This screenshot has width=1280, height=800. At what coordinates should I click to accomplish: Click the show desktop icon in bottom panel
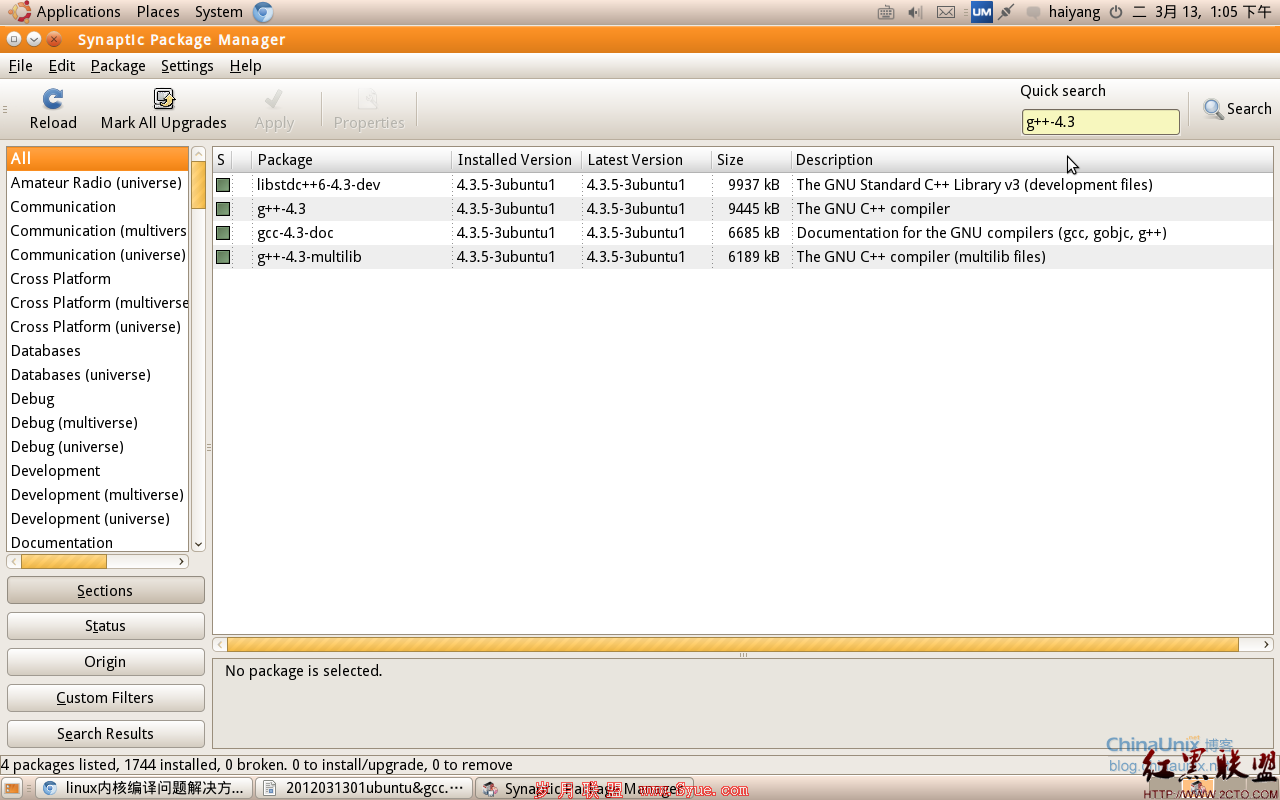click(12, 788)
